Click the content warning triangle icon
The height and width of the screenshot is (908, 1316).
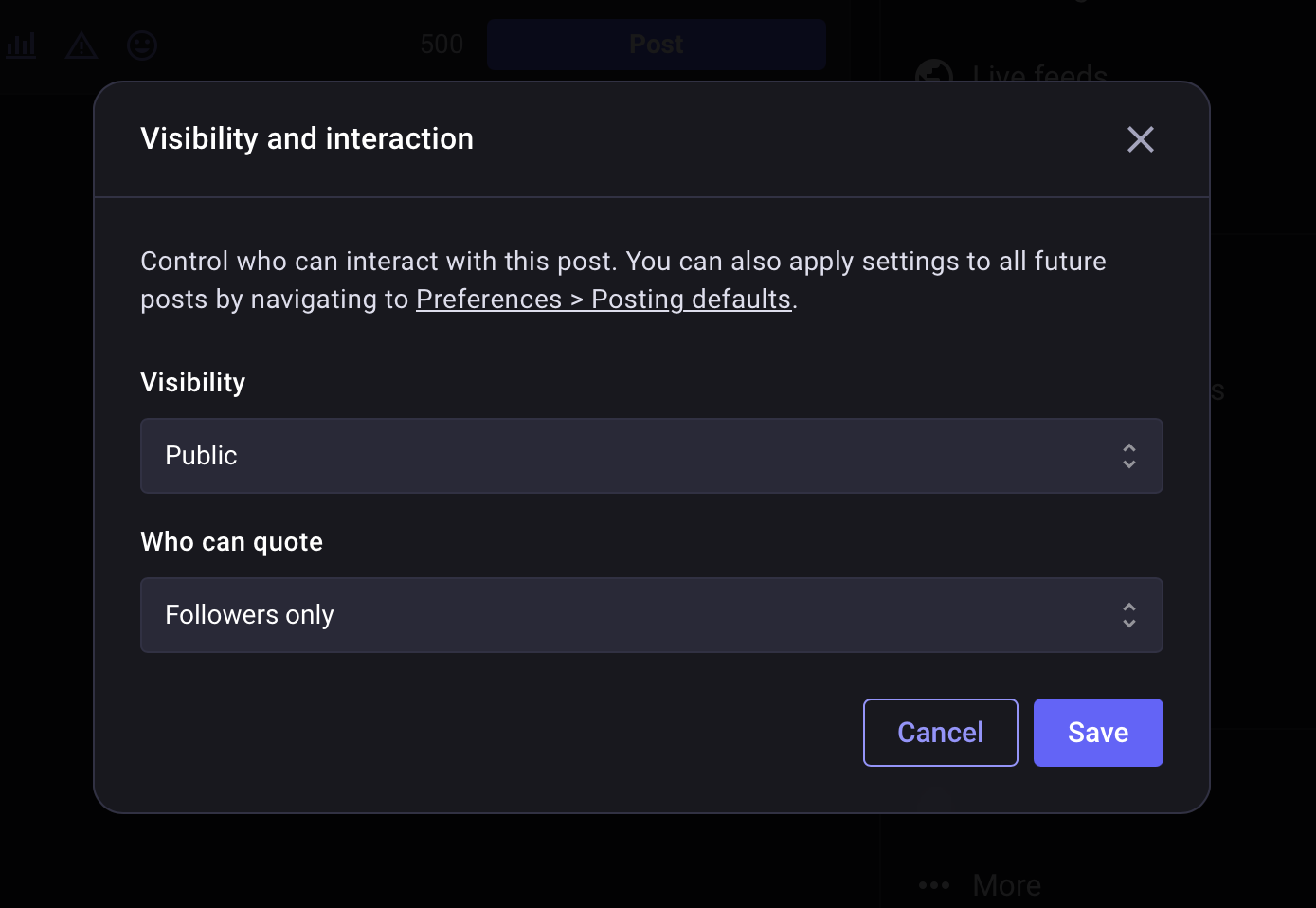[81, 45]
